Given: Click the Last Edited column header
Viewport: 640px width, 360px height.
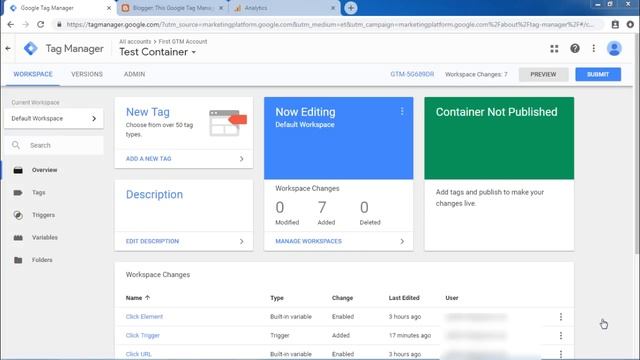Looking at the screenshot, I should (404, 298).
